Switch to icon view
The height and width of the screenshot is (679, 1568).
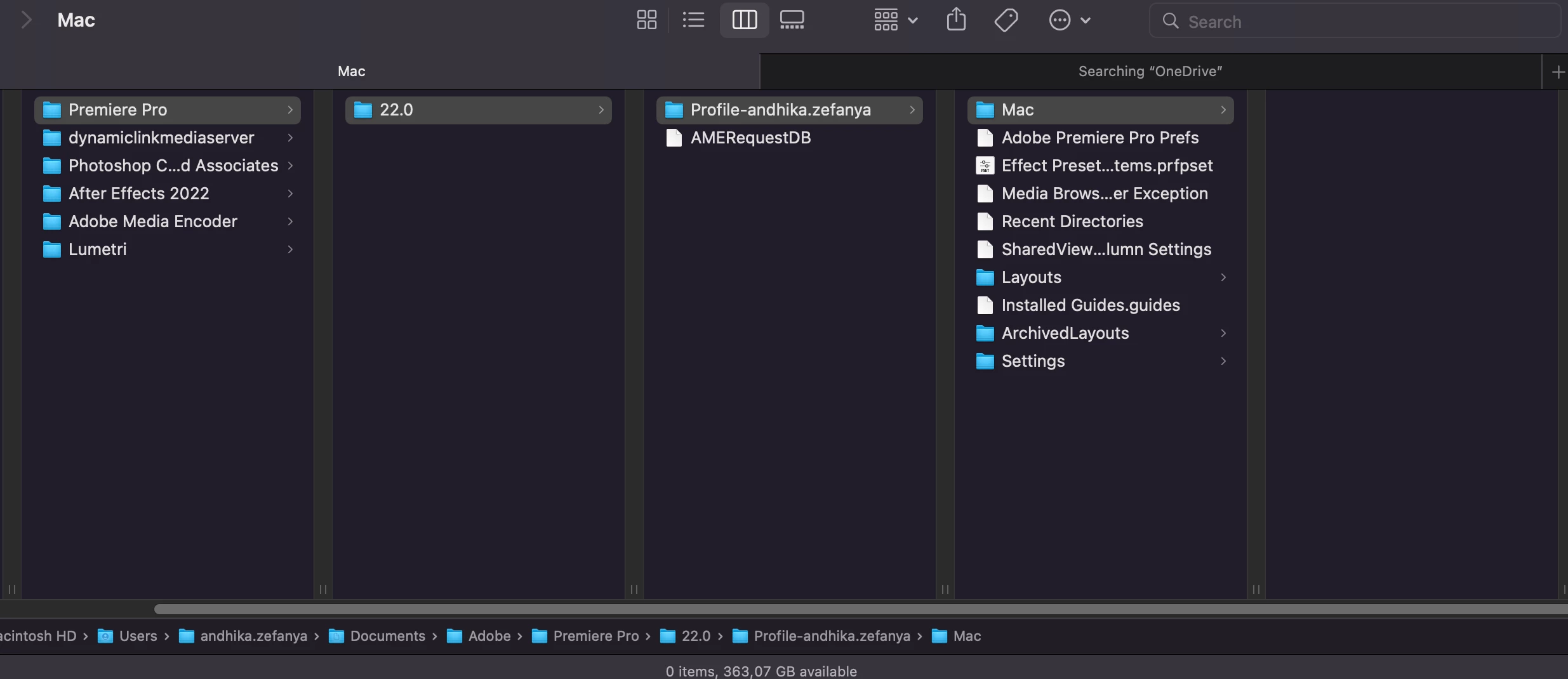pos(646,20)
